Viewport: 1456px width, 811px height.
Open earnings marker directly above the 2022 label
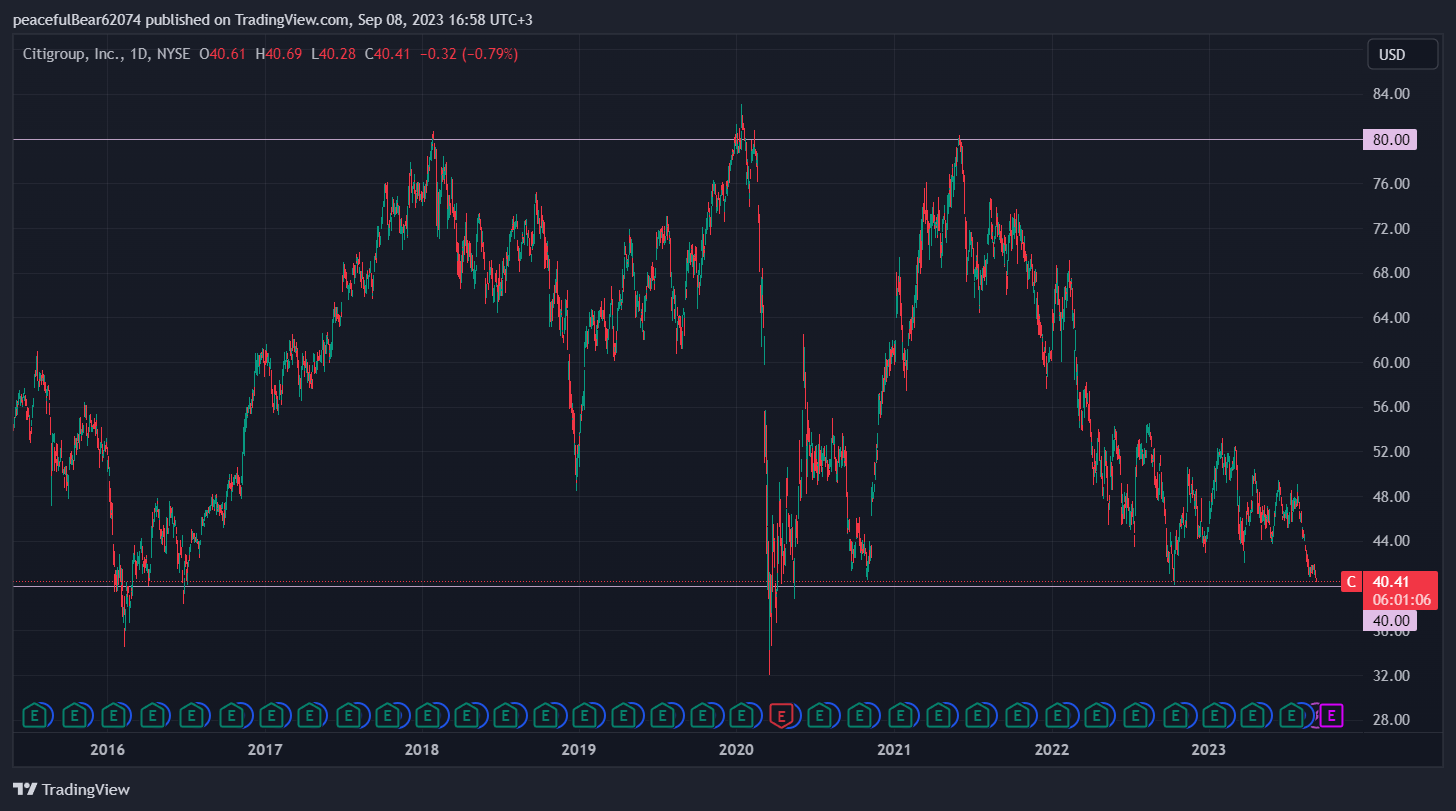[1057, 715]
